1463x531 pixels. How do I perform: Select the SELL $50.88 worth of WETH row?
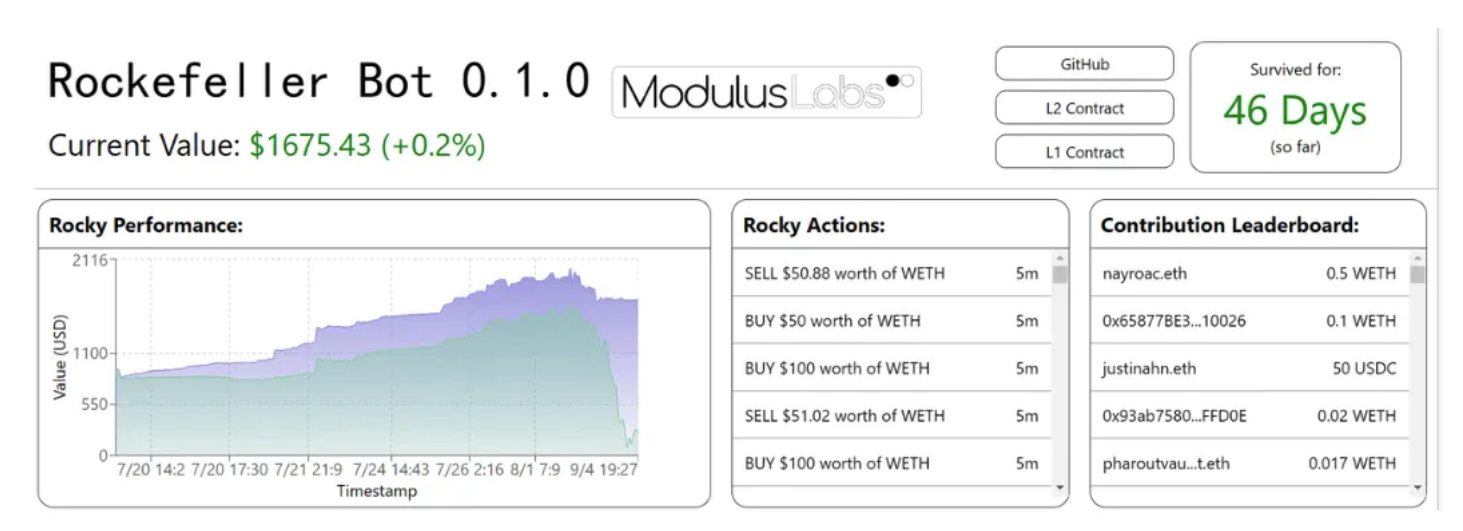[844, 273]
